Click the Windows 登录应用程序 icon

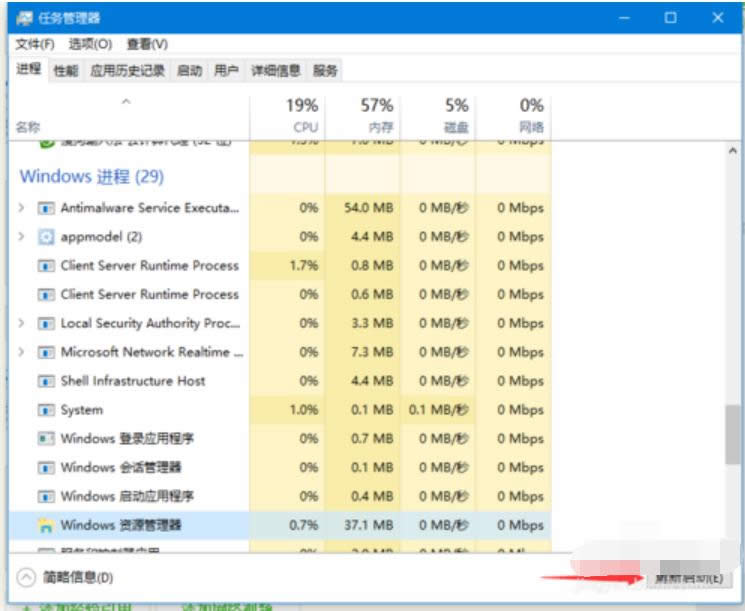45,439
